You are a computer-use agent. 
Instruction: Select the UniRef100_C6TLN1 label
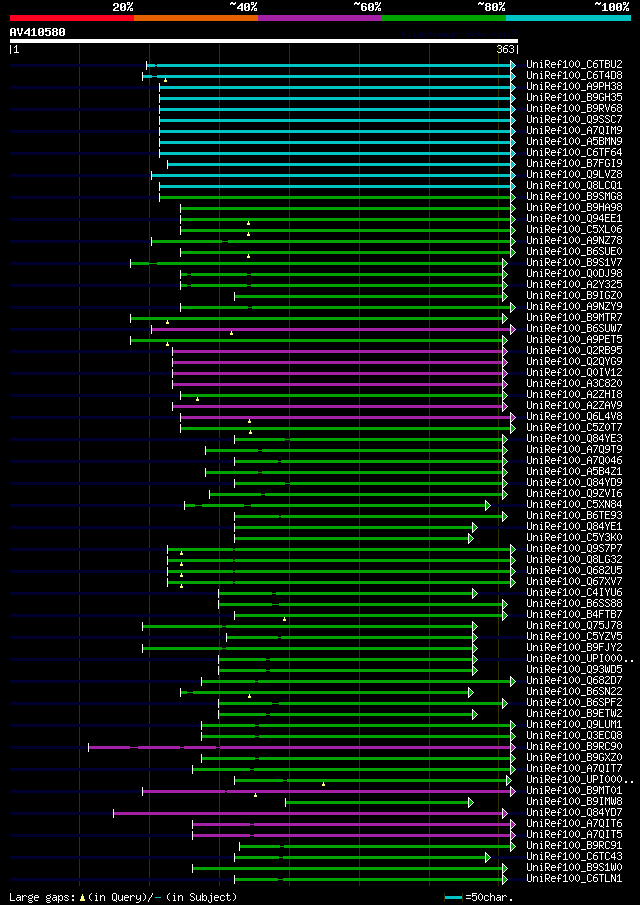[574, 879]
